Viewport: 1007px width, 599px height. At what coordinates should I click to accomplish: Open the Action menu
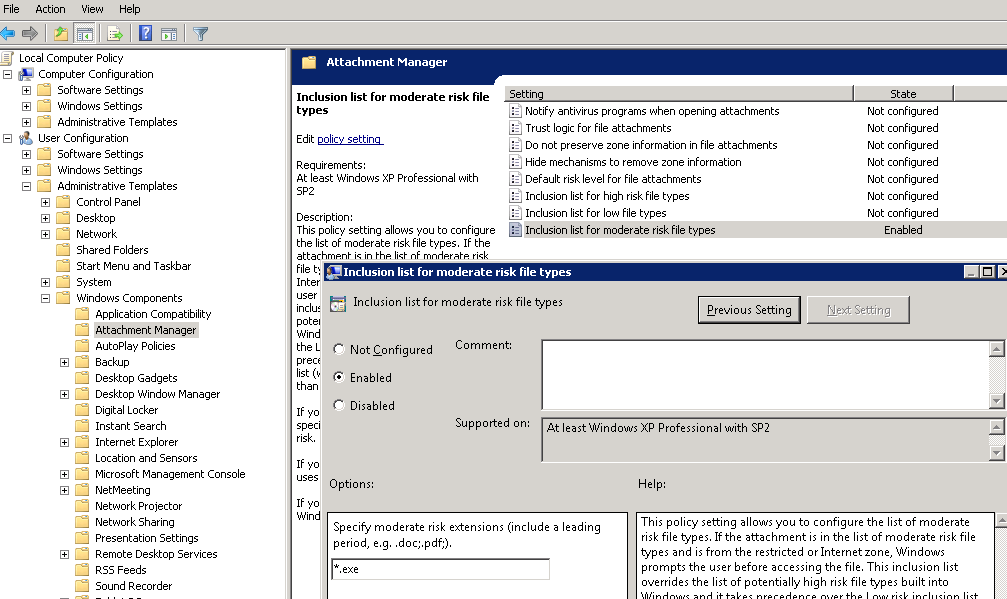50,9
